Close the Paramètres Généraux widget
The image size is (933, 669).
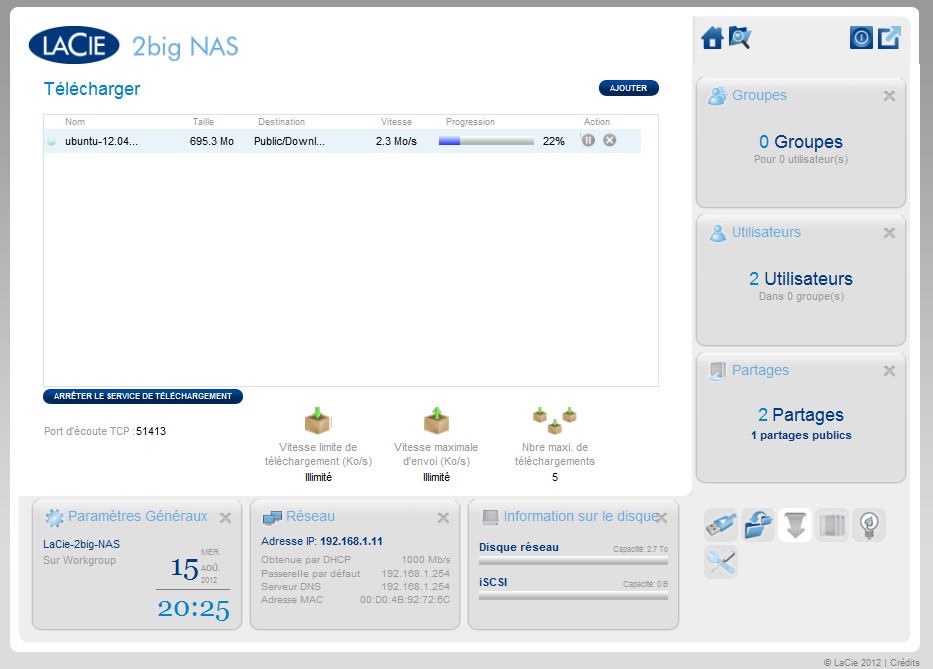pos(225,518)
